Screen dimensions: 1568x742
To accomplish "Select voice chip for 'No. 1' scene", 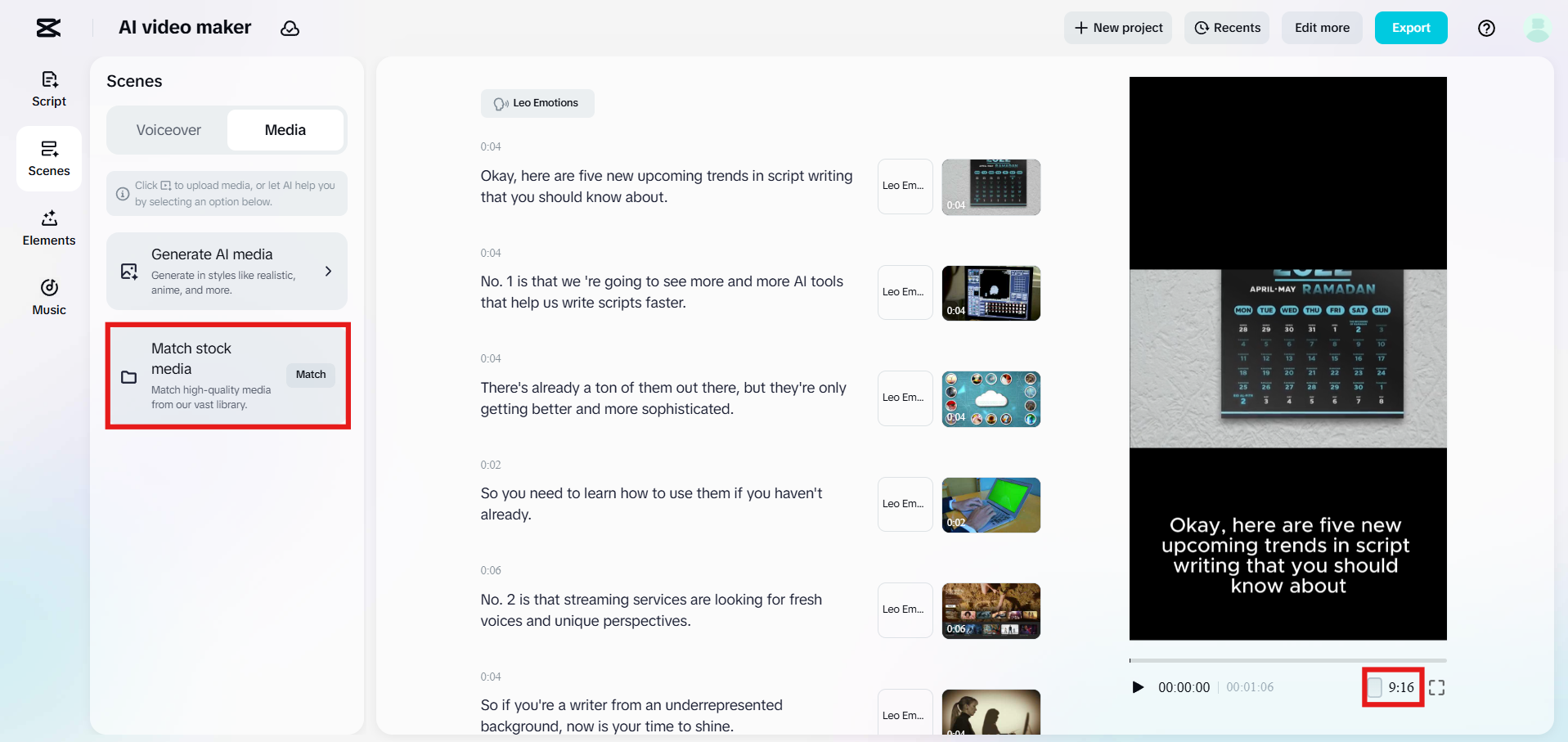I will coord(905,292).
